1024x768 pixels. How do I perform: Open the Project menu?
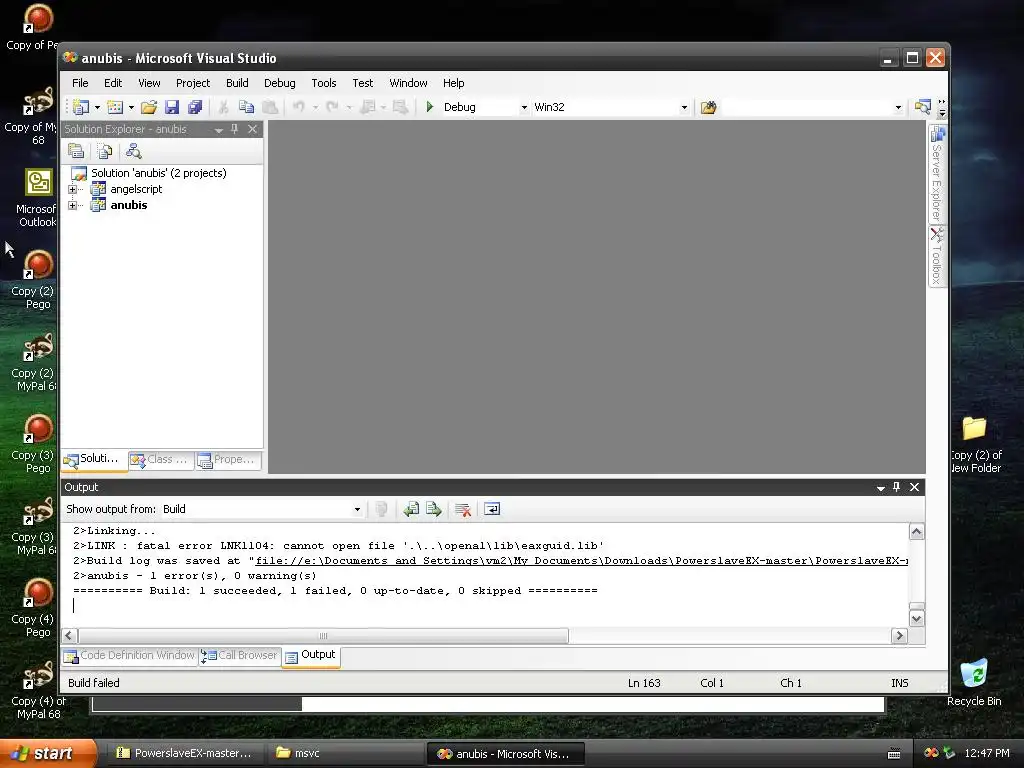(x=193, y=83)
